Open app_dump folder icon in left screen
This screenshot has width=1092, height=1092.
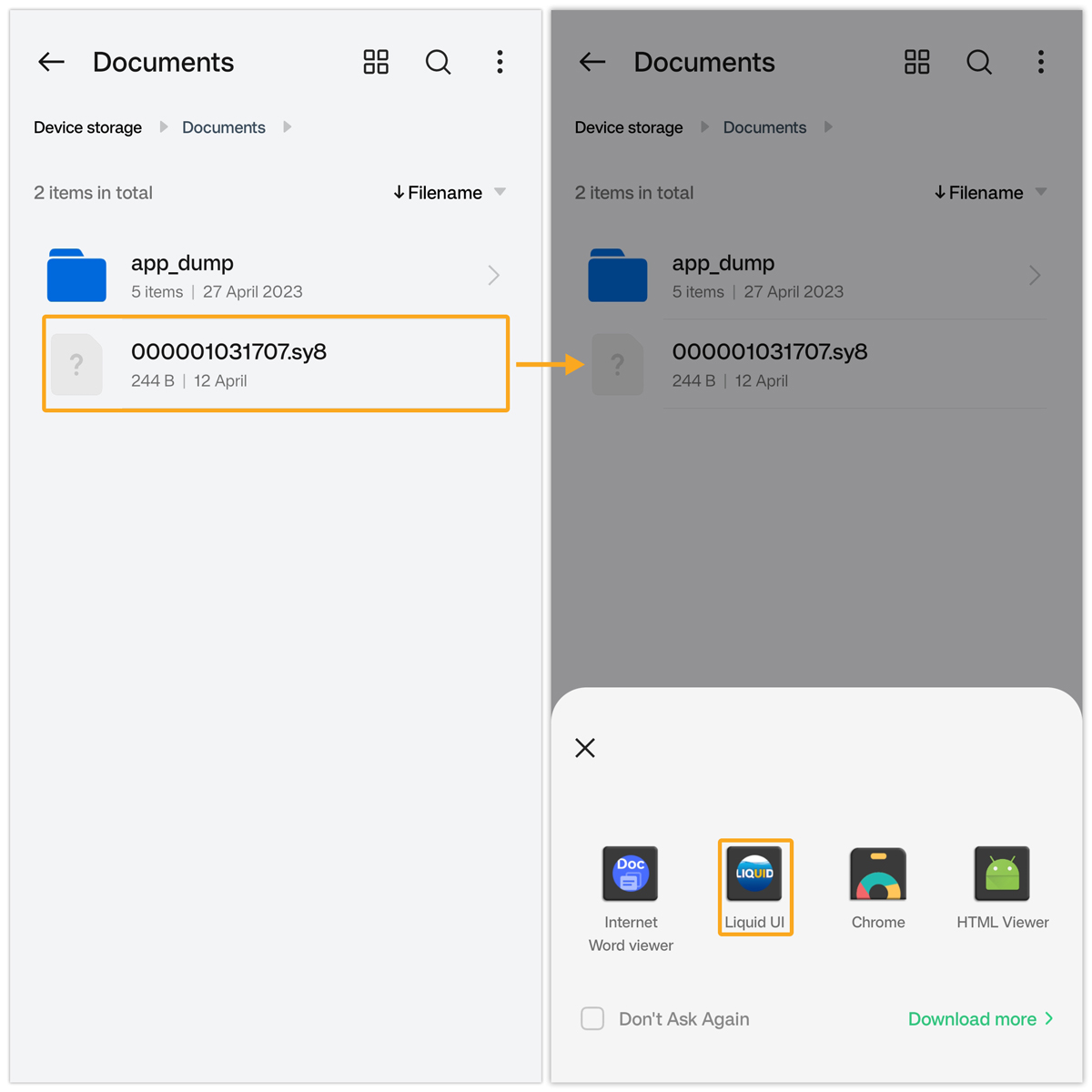click(76, 275)
